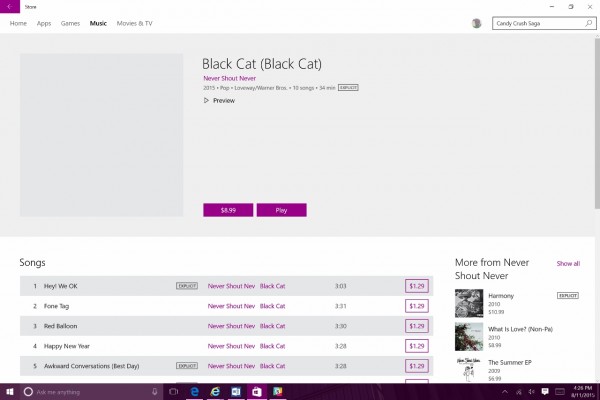The width and height of the screenshot is (600, 400).
Task: Open the last pinned taskbar app
Action: (x=277, y=392)
